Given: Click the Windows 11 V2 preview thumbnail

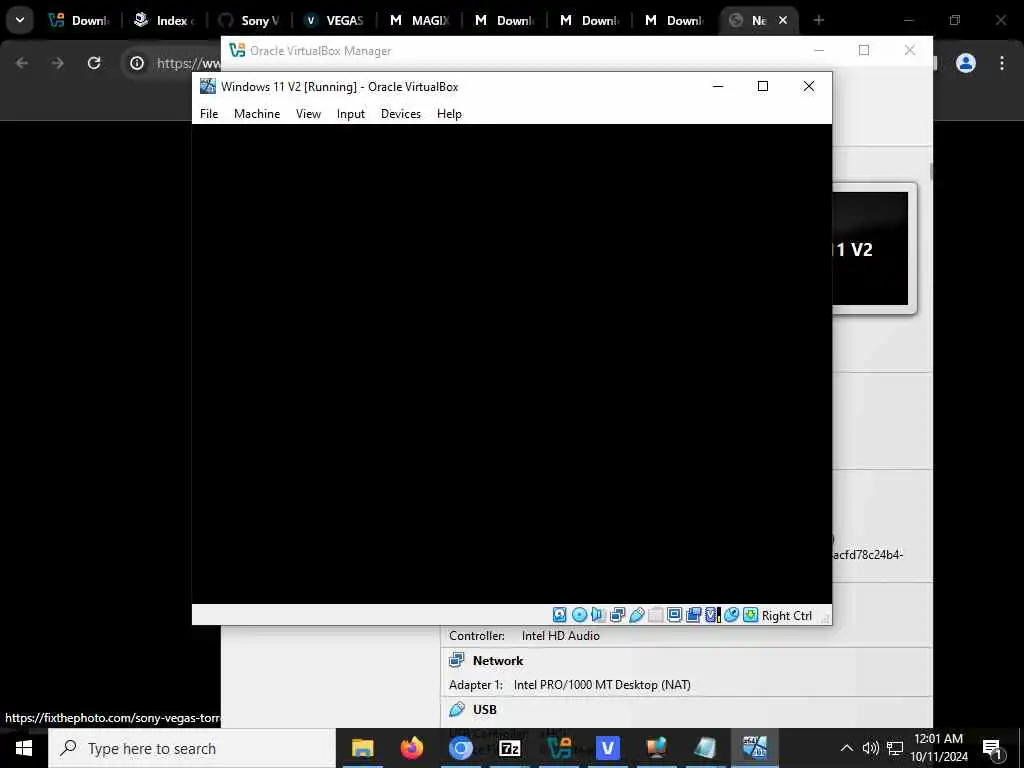Looking at the screenshot, I should click(870, 248).
